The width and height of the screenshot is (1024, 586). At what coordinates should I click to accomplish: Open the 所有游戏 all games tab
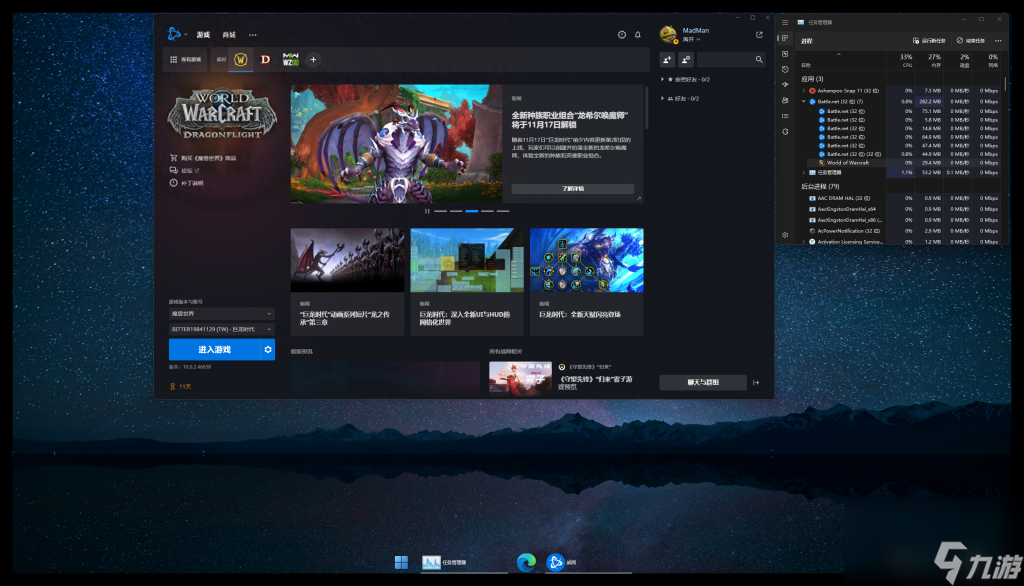(187, 59)
